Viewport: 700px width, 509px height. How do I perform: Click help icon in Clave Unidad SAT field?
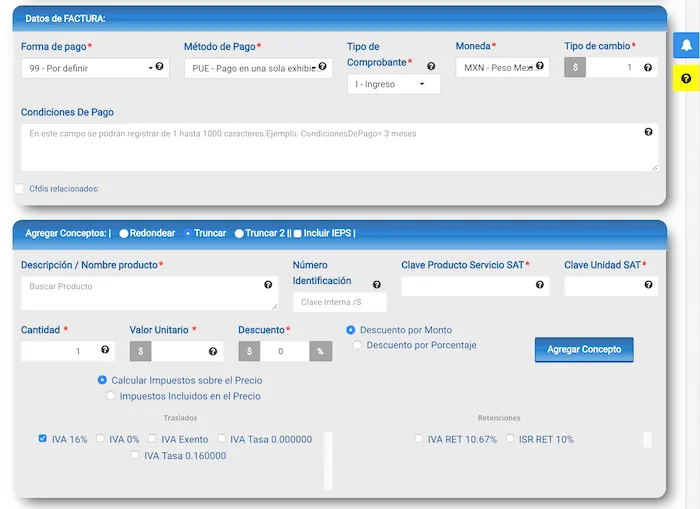(x=648, y=285)
